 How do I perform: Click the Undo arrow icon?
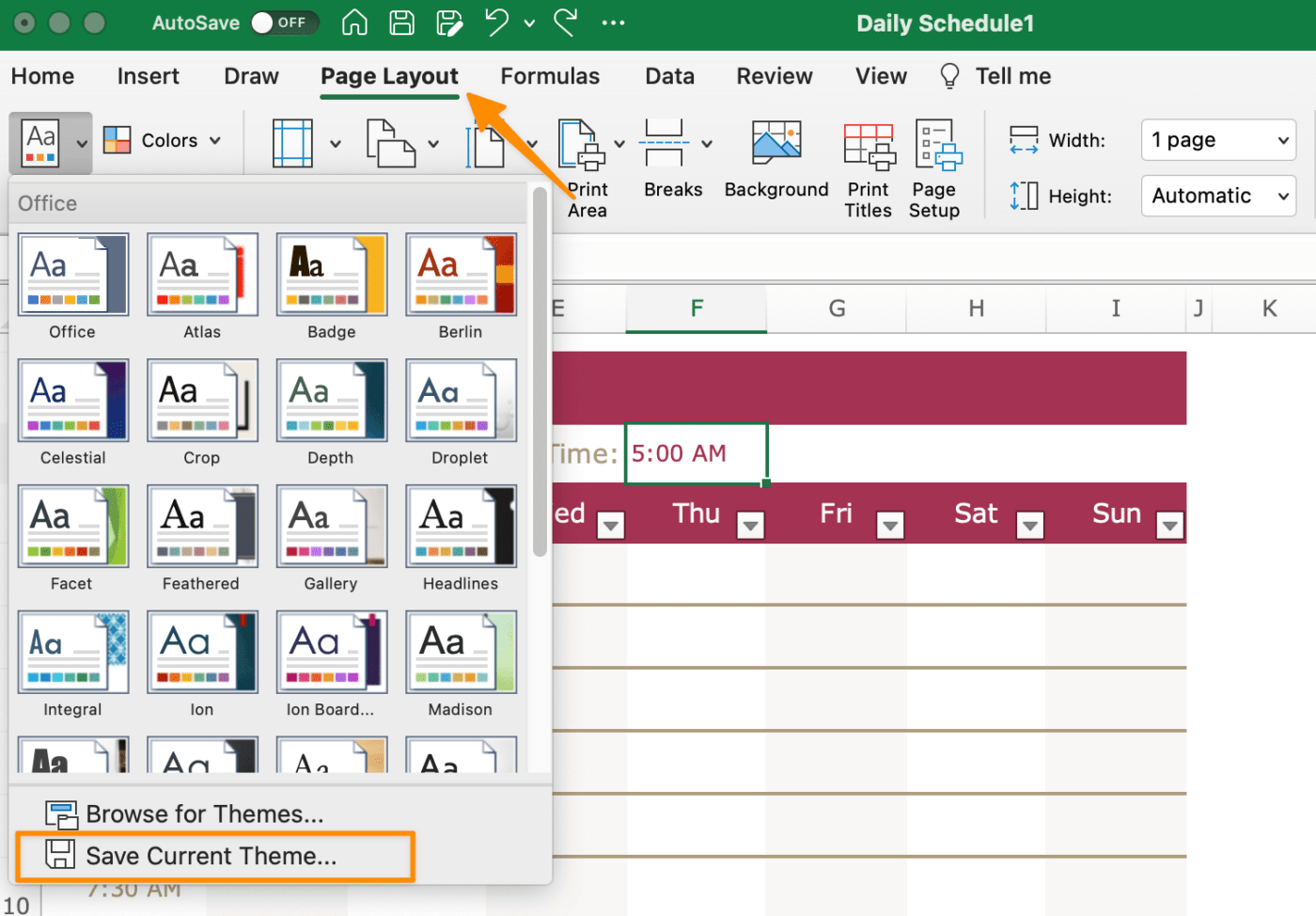pos(496,23)
